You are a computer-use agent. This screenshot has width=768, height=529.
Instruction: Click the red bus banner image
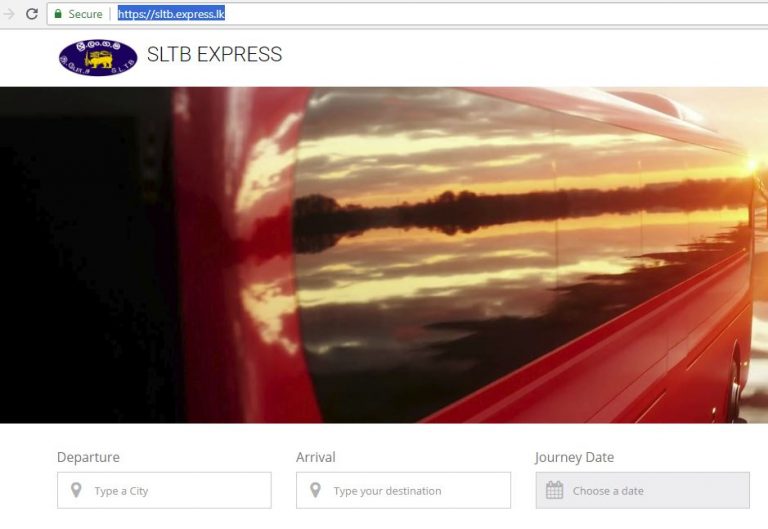click(384, 255)
